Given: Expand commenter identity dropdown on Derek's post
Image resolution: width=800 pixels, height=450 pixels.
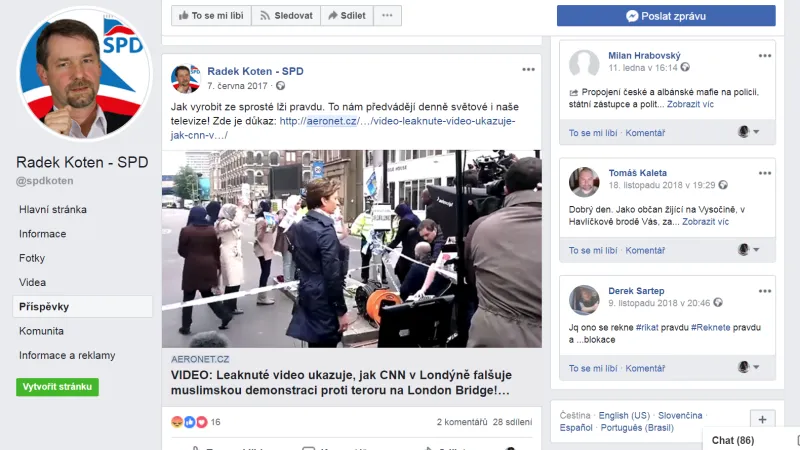Looking at the screenshot, I should (749, 368).
